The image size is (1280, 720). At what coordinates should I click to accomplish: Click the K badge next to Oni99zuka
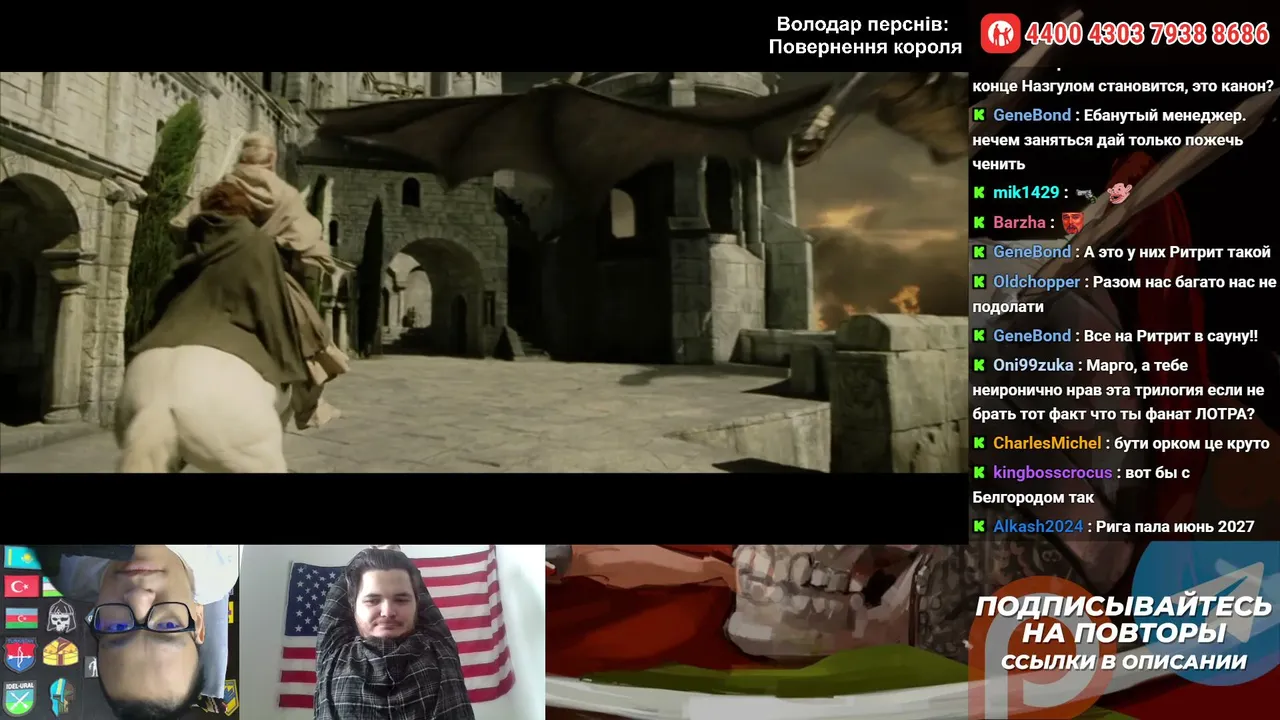979,366
